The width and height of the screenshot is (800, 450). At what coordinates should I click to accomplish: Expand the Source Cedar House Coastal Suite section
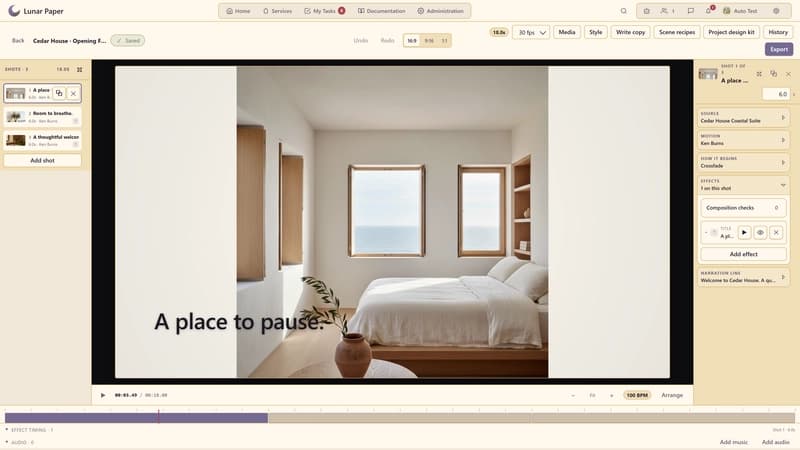coord(743,117)
